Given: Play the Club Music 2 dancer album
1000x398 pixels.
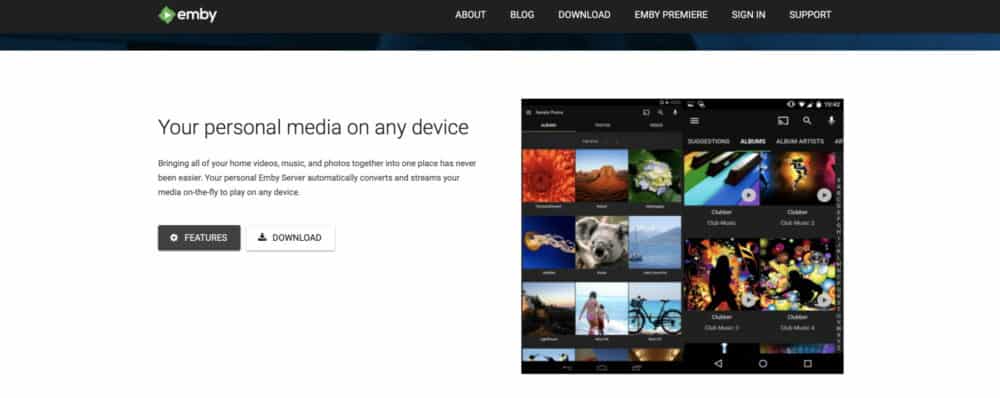Looking at the screenshot, I should (x=825, y=195).
